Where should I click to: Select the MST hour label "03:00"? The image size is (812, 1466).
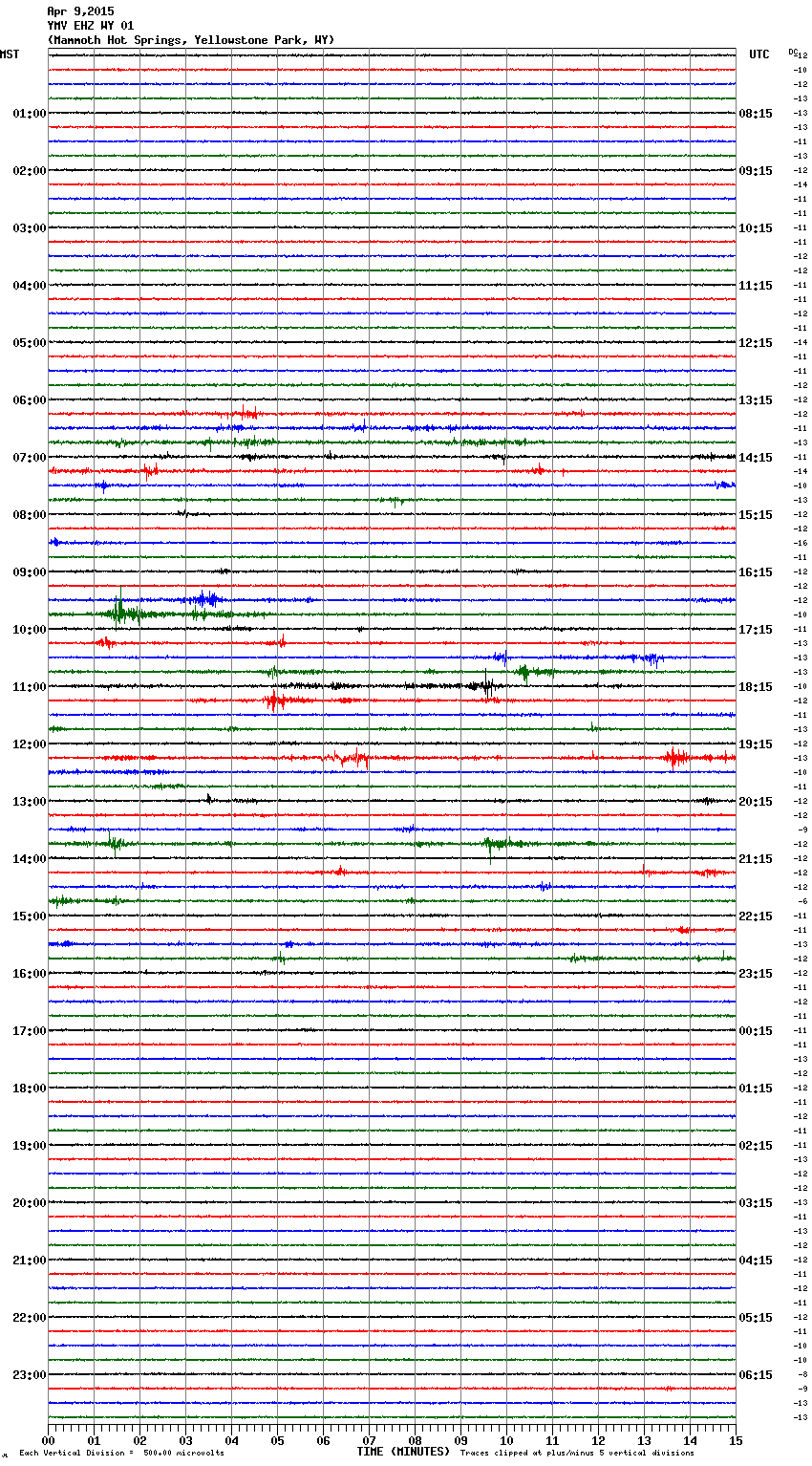pos(30,228)
